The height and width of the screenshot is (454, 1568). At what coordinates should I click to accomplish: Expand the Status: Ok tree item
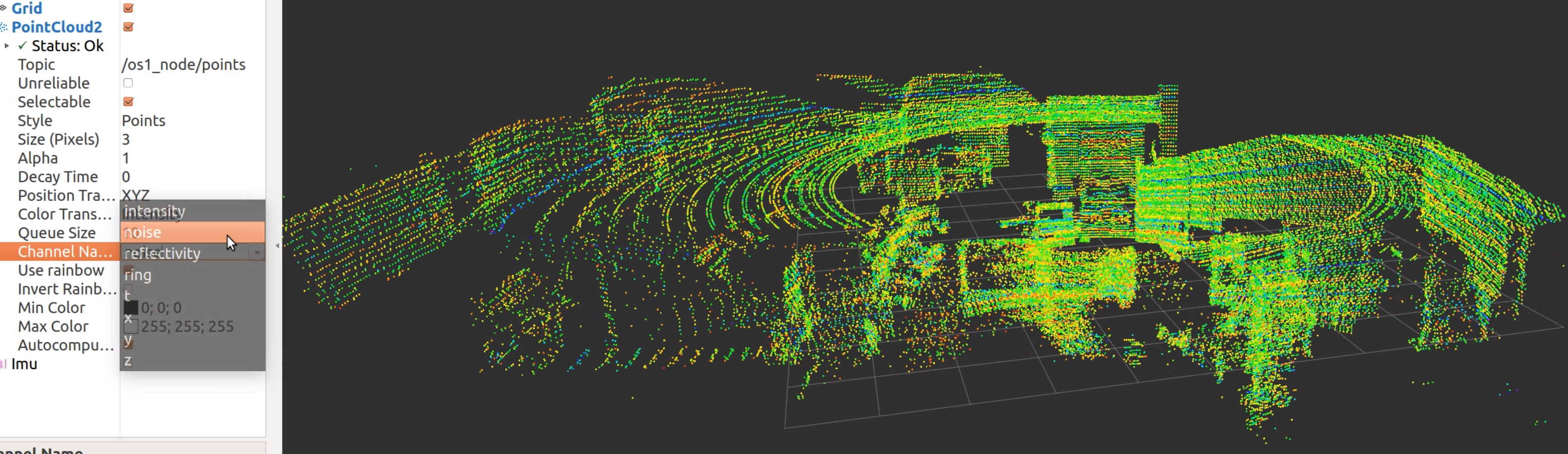tap(7, 46)
